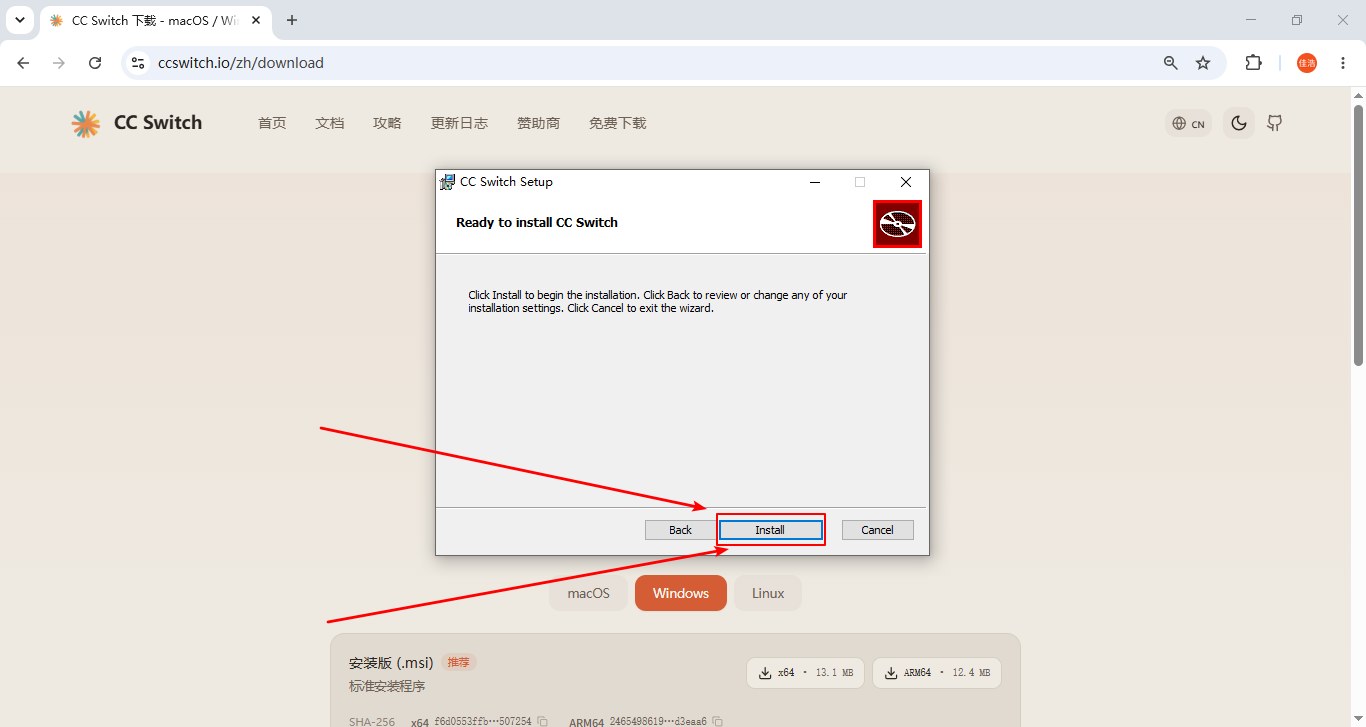Image resolution: width=1366 pixels, height=727 pixels.
Task: Select the Linux platform tab
Action: pyautogui.click(x=768, y=593)
